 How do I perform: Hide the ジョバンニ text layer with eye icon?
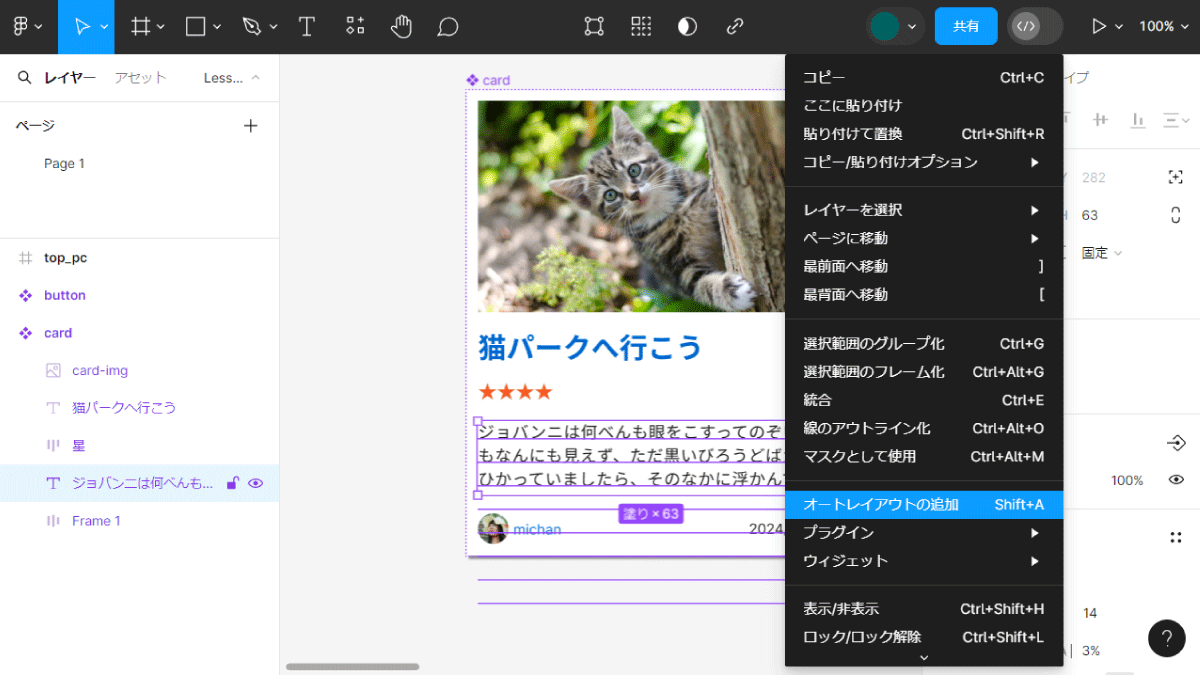click(x=255, y=483)
